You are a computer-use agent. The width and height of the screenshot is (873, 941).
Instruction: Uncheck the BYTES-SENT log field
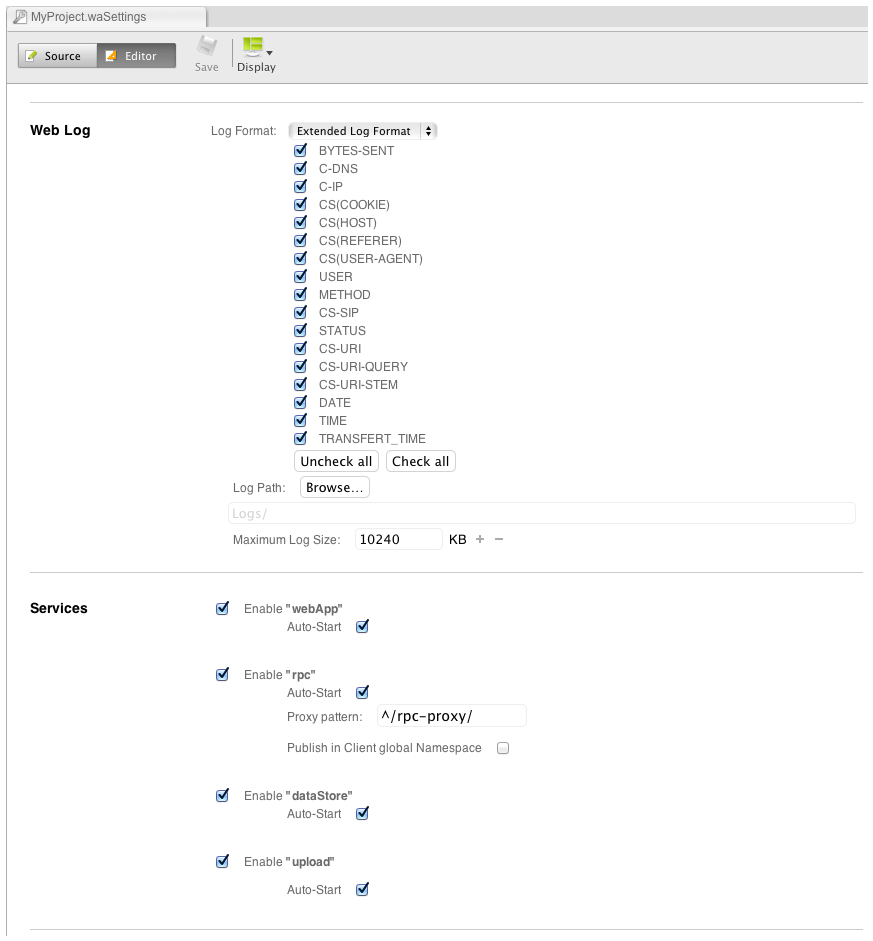300,150
